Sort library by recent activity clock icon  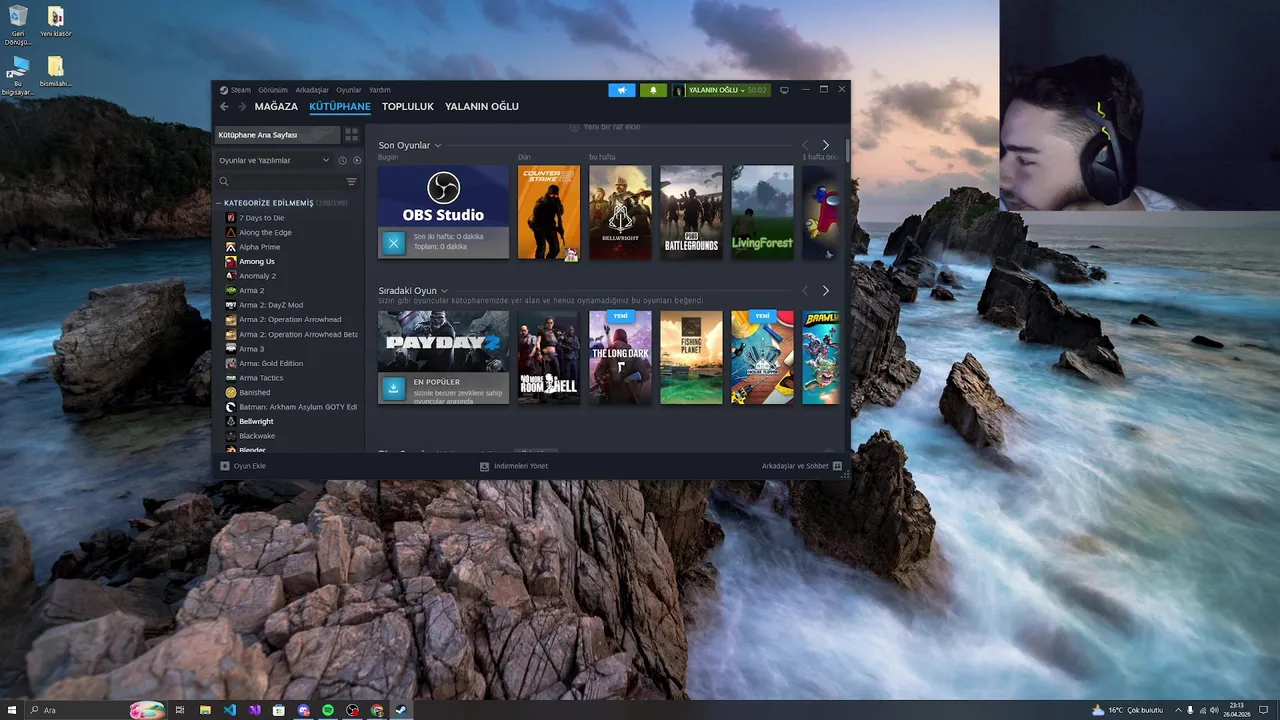click(x=342, y=160)
